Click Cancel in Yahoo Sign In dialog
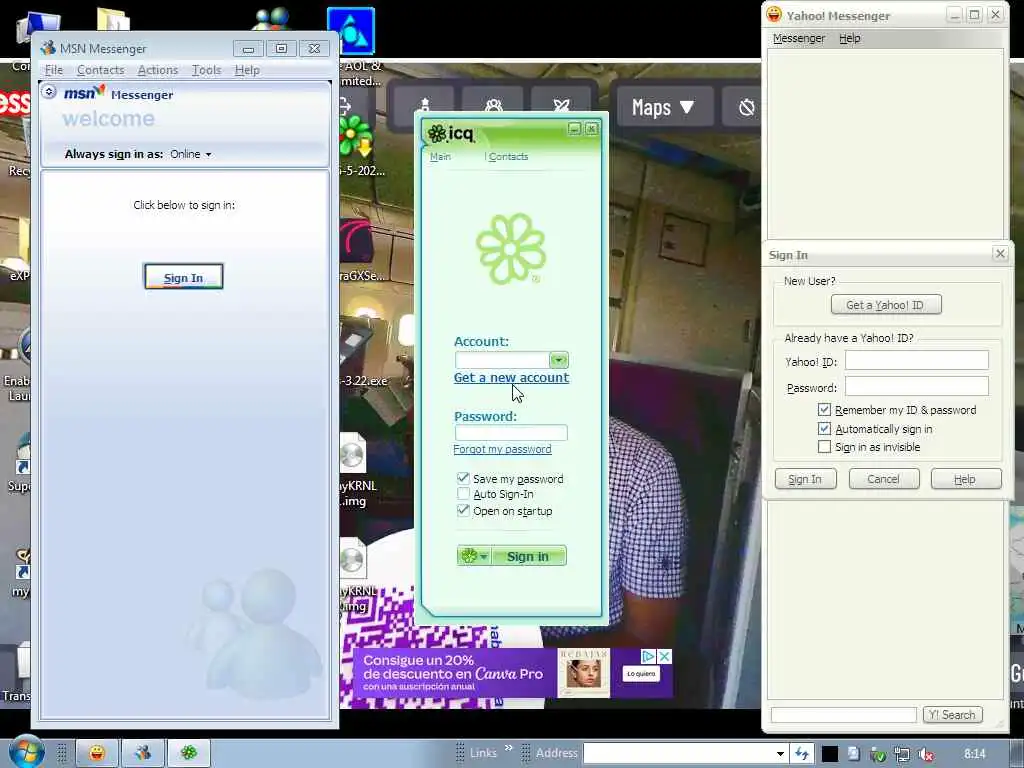Screen dimensions: 1024x768 pyautogui.click(x=884, y=479)
